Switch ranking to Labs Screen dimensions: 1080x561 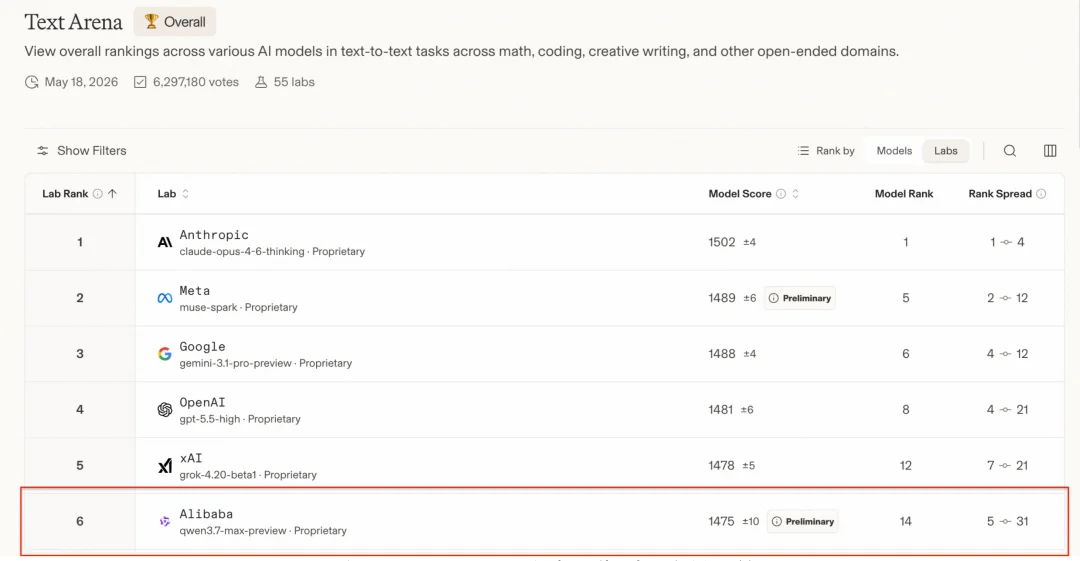pyautogui.click(x=946, y=151)
